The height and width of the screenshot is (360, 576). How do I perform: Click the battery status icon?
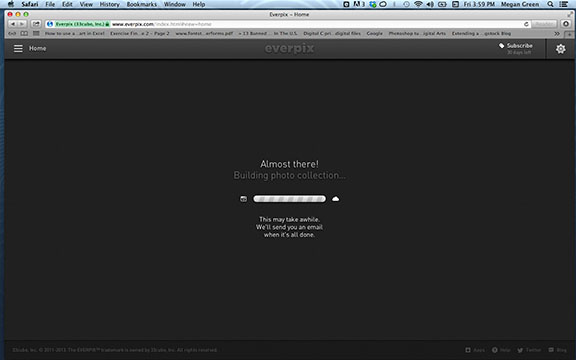tap(442, 4)
